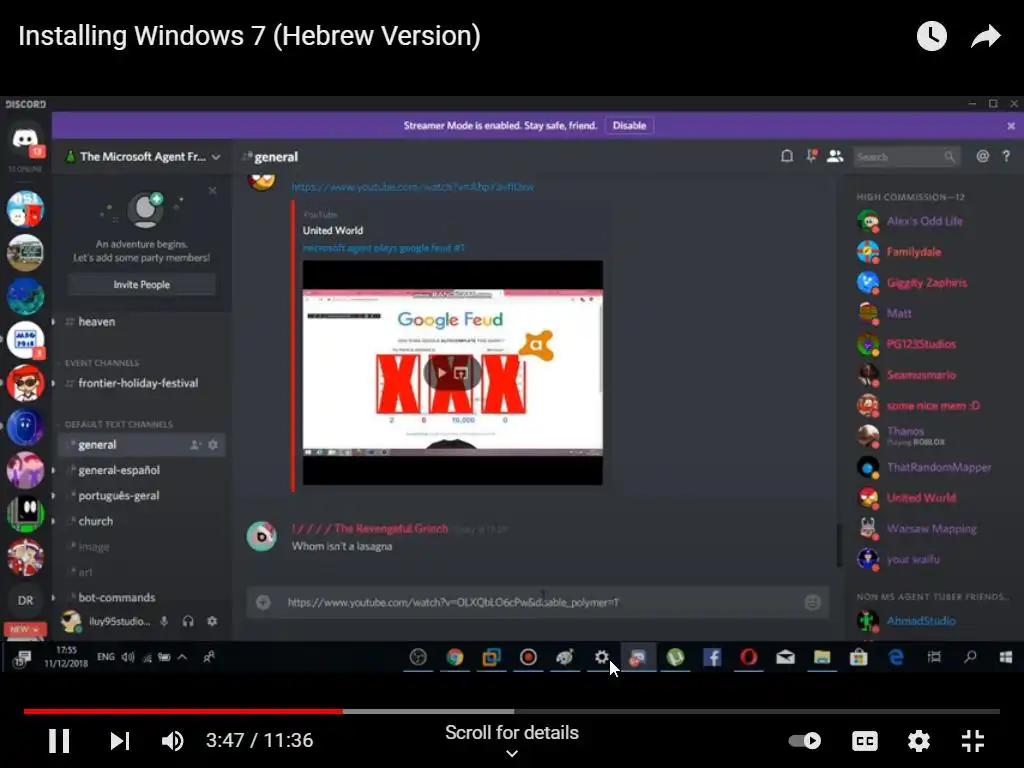Toggle closed captions

click(865, 741)
